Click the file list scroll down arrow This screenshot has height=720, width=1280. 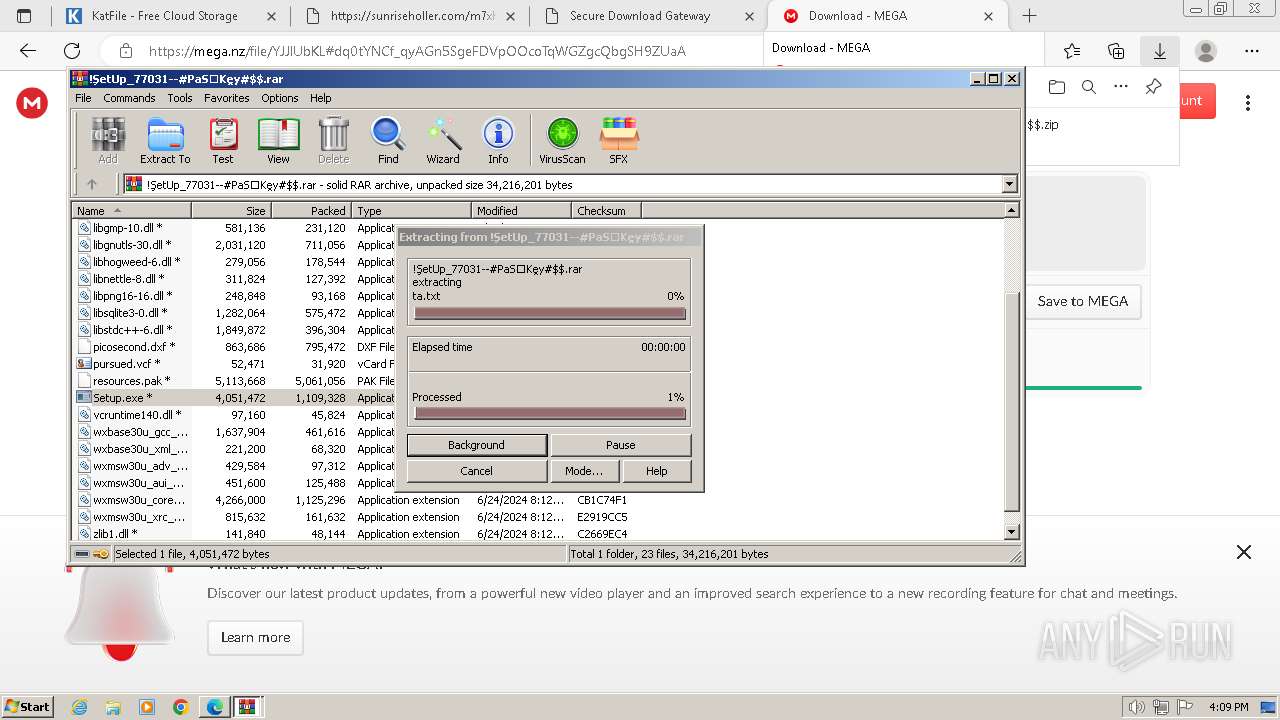click(1012, 532)
